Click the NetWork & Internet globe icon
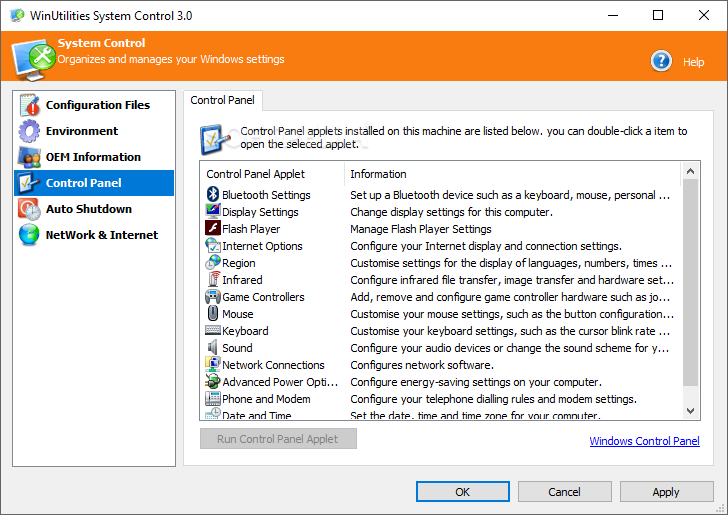This screenshot has width=728, height=515. coord(29,235)
